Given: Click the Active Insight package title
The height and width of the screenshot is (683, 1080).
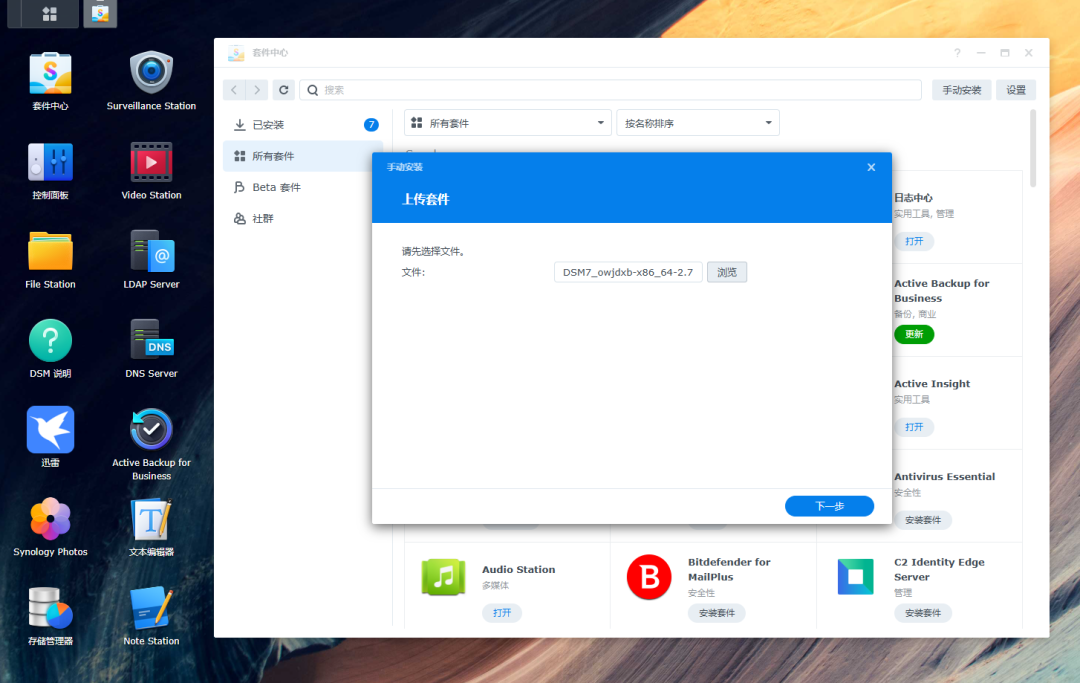Looking at the screenshot, I should coord(932,383).
